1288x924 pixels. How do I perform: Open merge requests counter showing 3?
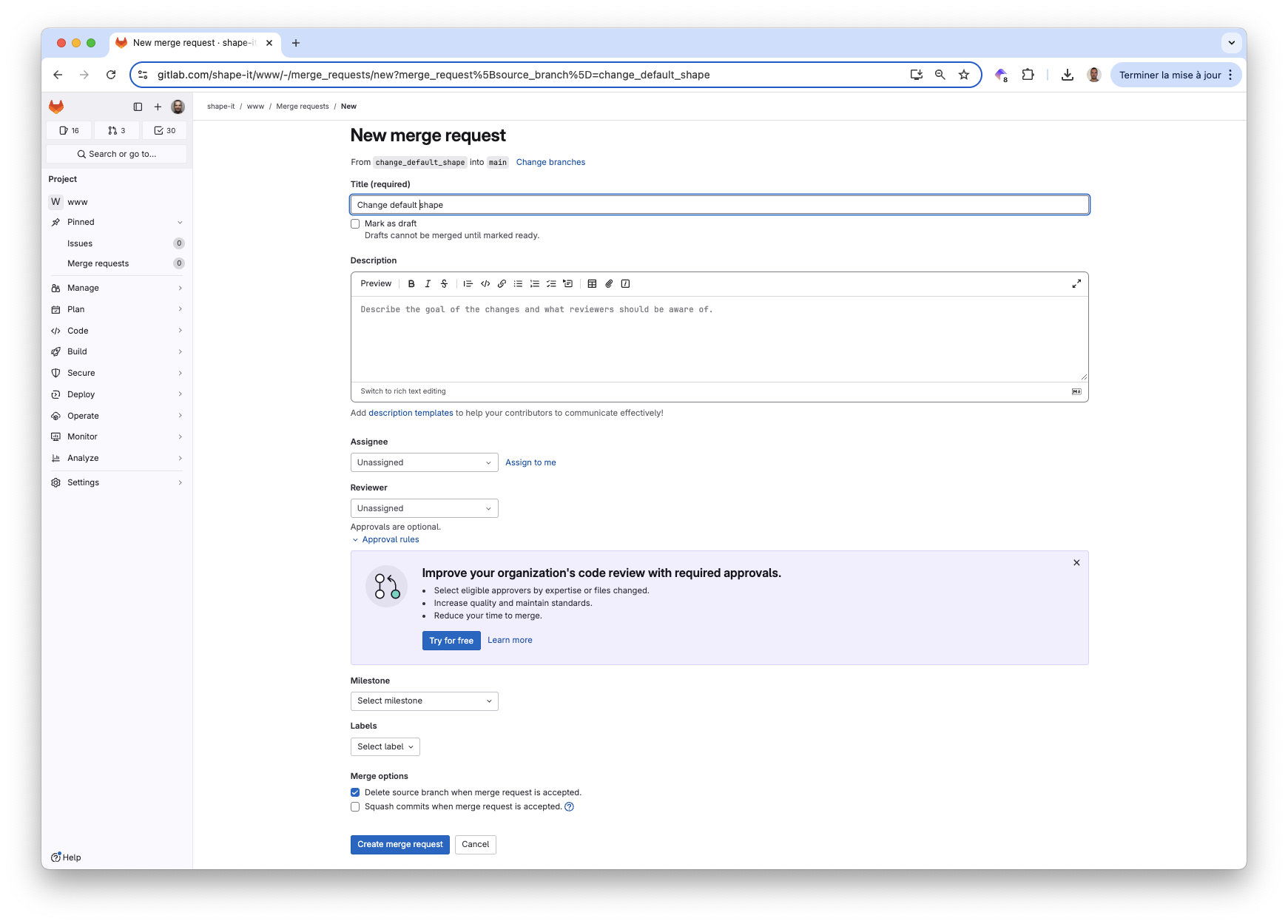click(117, 131)
